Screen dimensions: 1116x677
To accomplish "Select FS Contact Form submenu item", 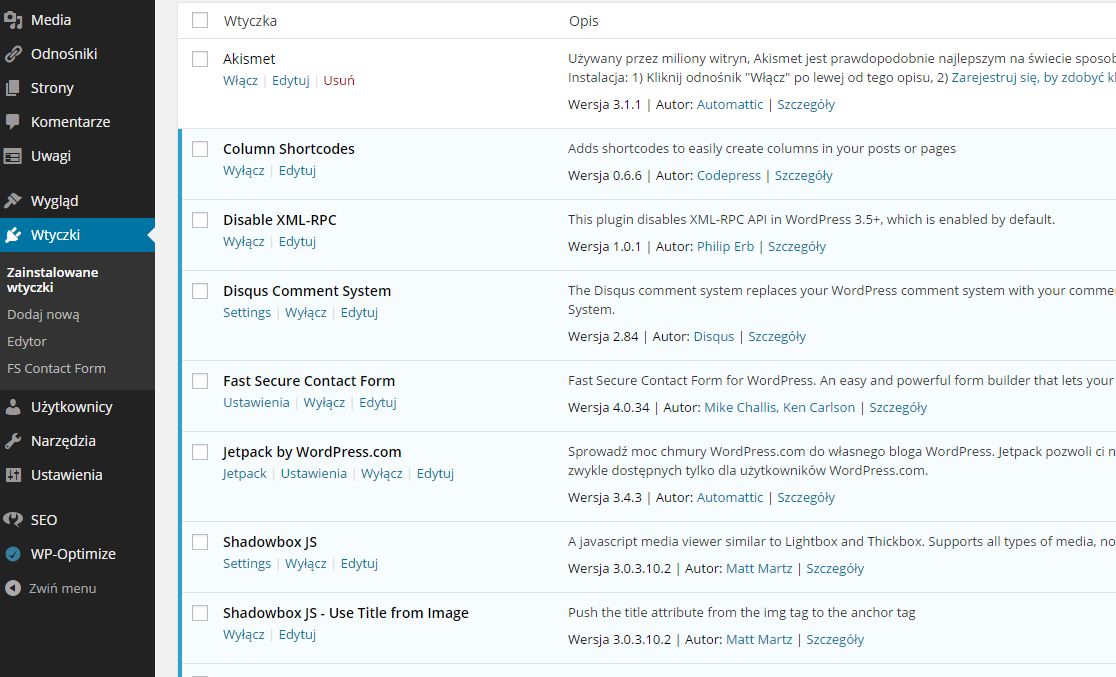I will click(56, 369).
